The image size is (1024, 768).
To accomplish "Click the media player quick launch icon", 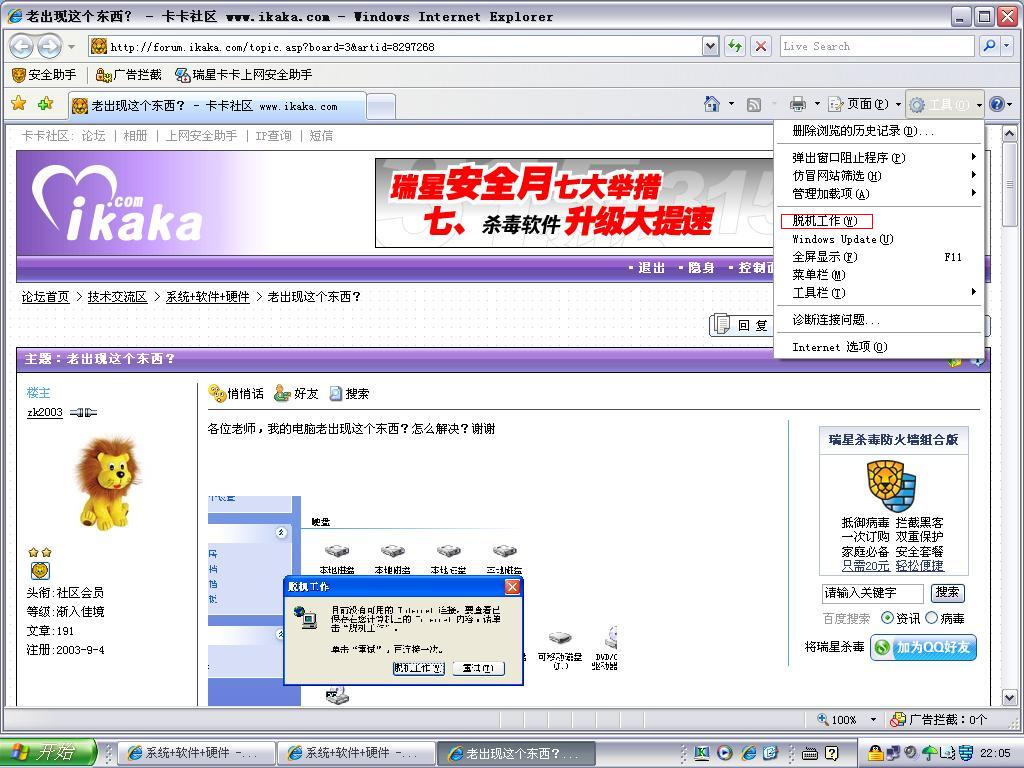I will point(725,753).
